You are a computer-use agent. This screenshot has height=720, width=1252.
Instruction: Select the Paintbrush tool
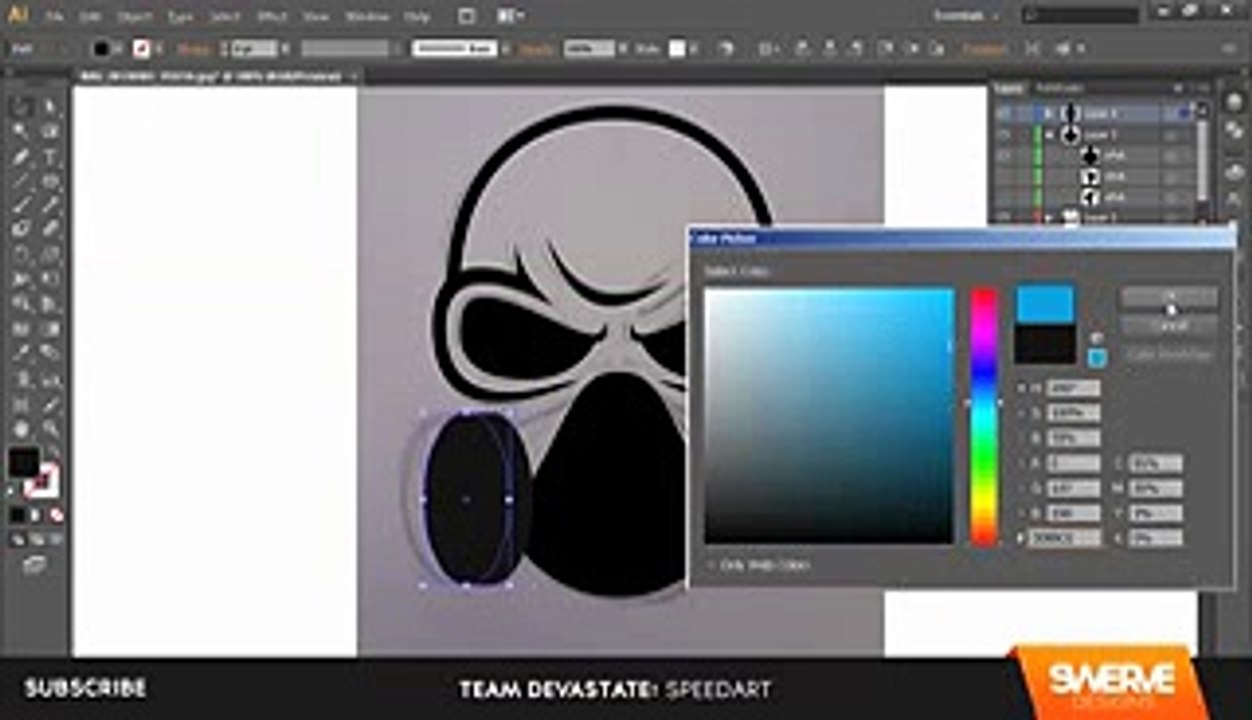click(21, 205)
